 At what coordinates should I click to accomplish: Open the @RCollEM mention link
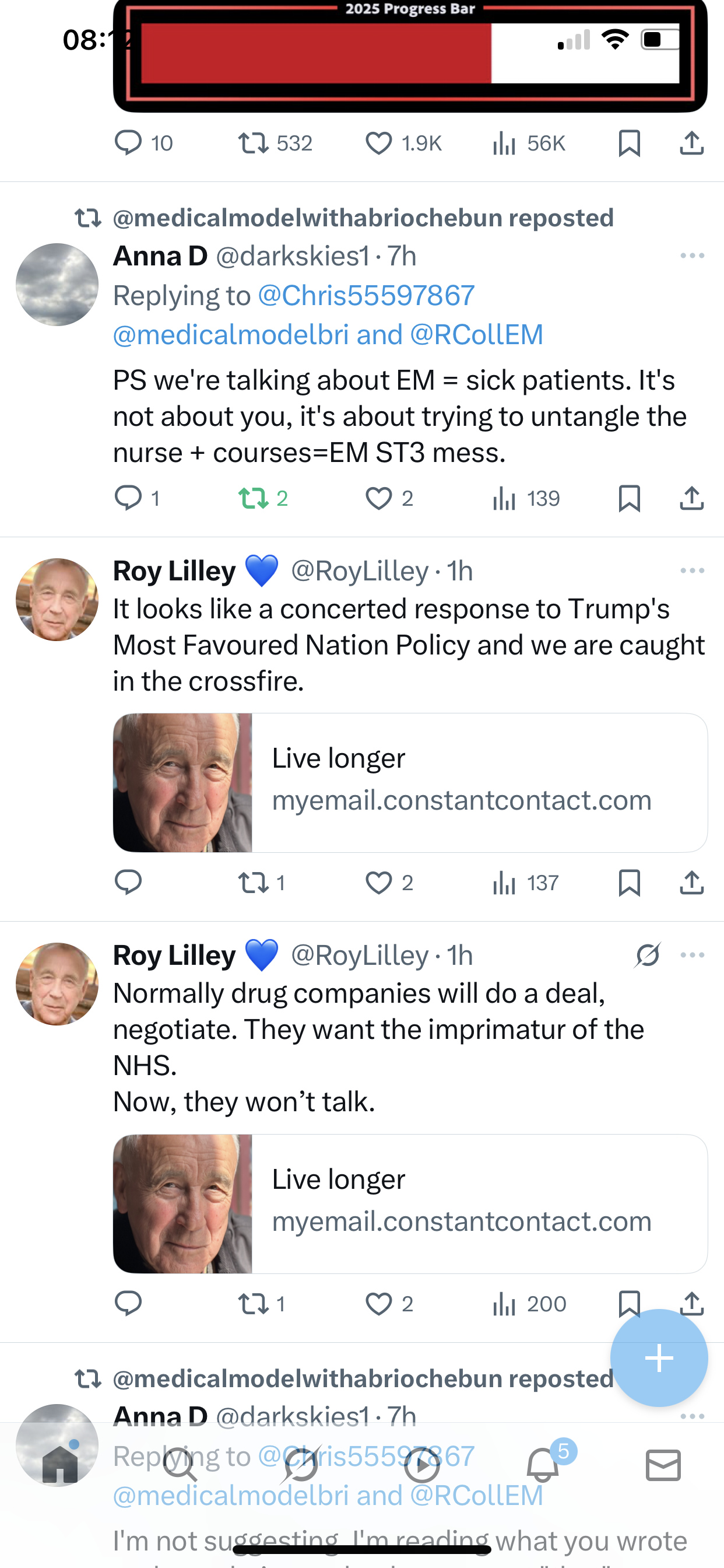pos(476,335)
